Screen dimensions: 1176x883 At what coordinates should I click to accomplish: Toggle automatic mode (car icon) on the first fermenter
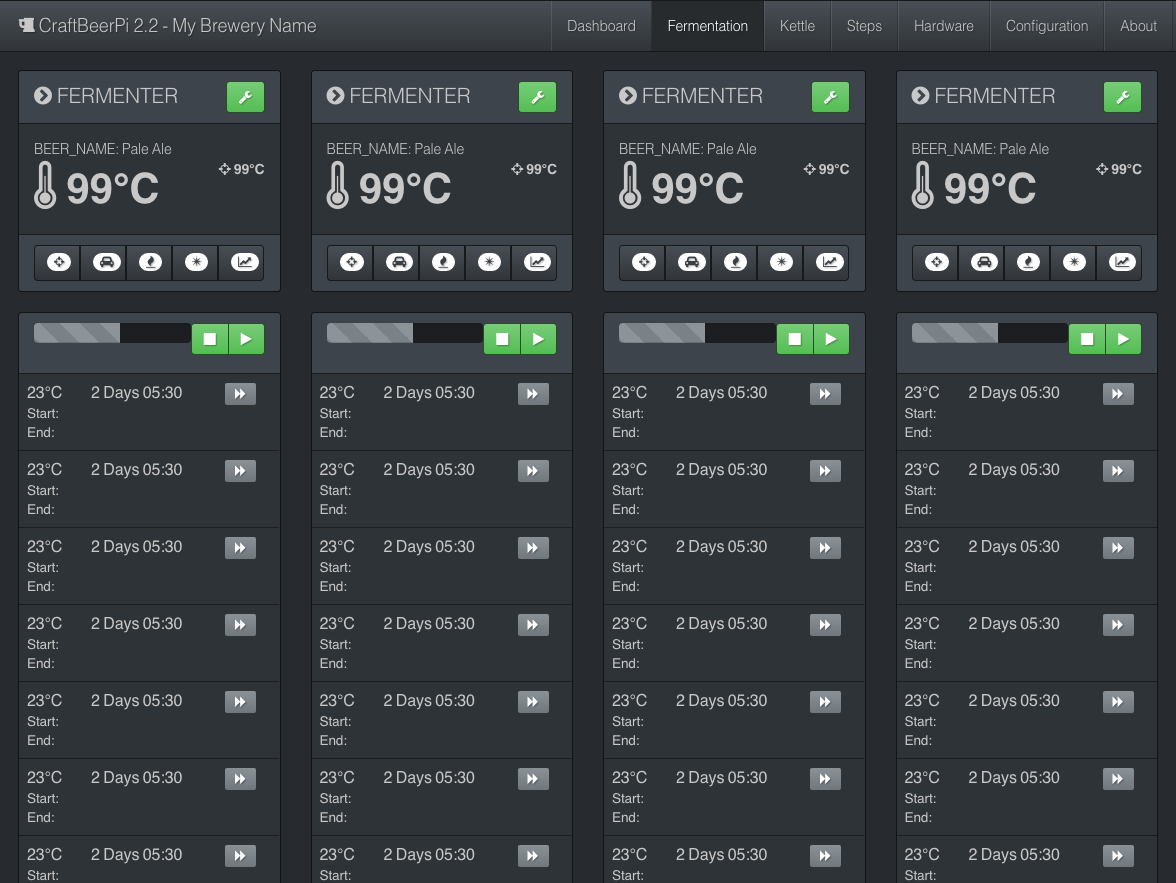pos(104,262)
